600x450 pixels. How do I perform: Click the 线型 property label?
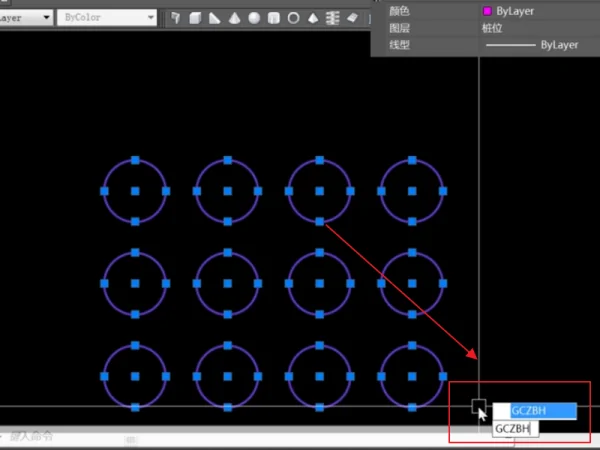tap(399, 45)
